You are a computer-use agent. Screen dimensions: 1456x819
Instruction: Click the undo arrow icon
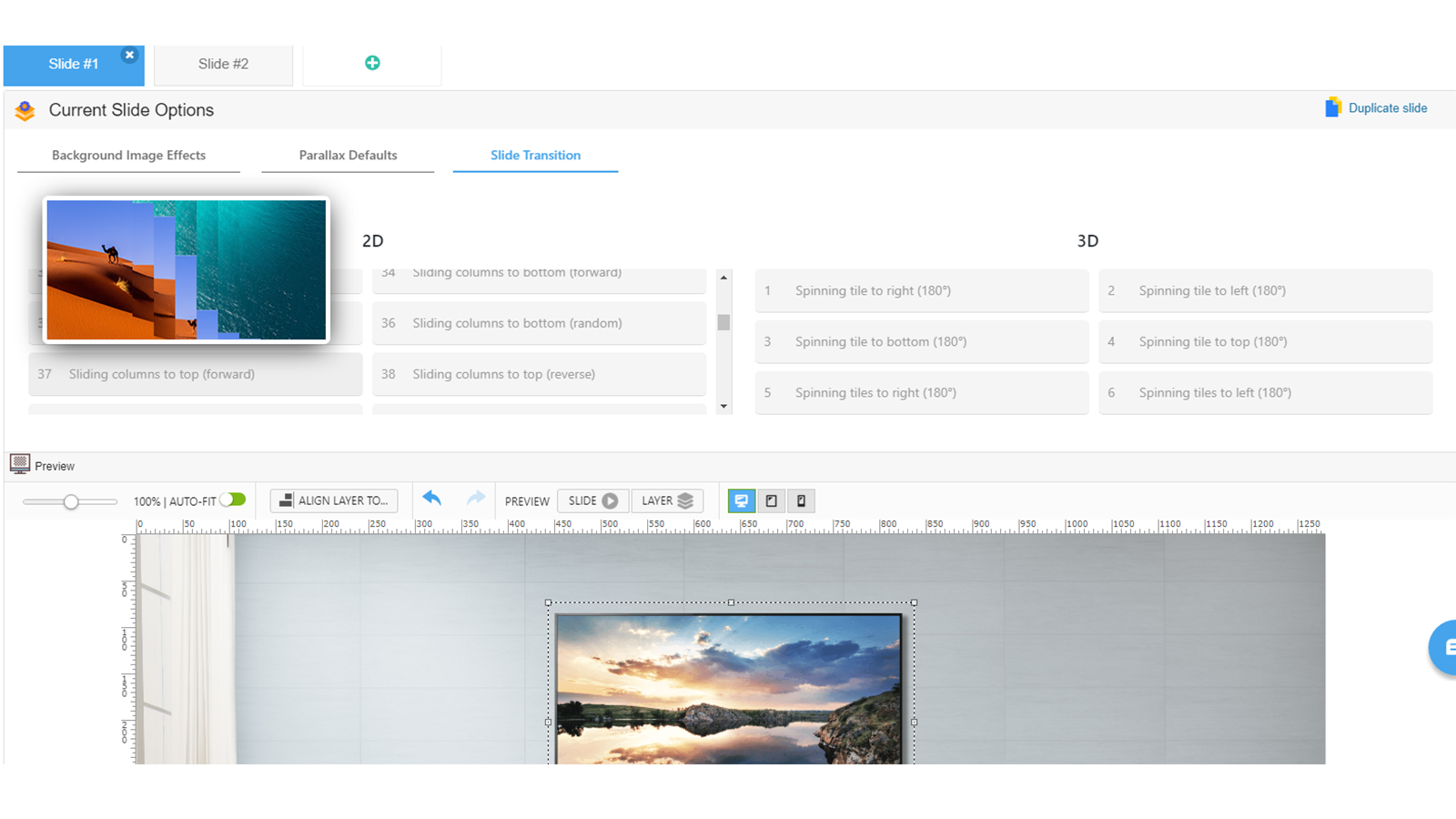point(432,499)
